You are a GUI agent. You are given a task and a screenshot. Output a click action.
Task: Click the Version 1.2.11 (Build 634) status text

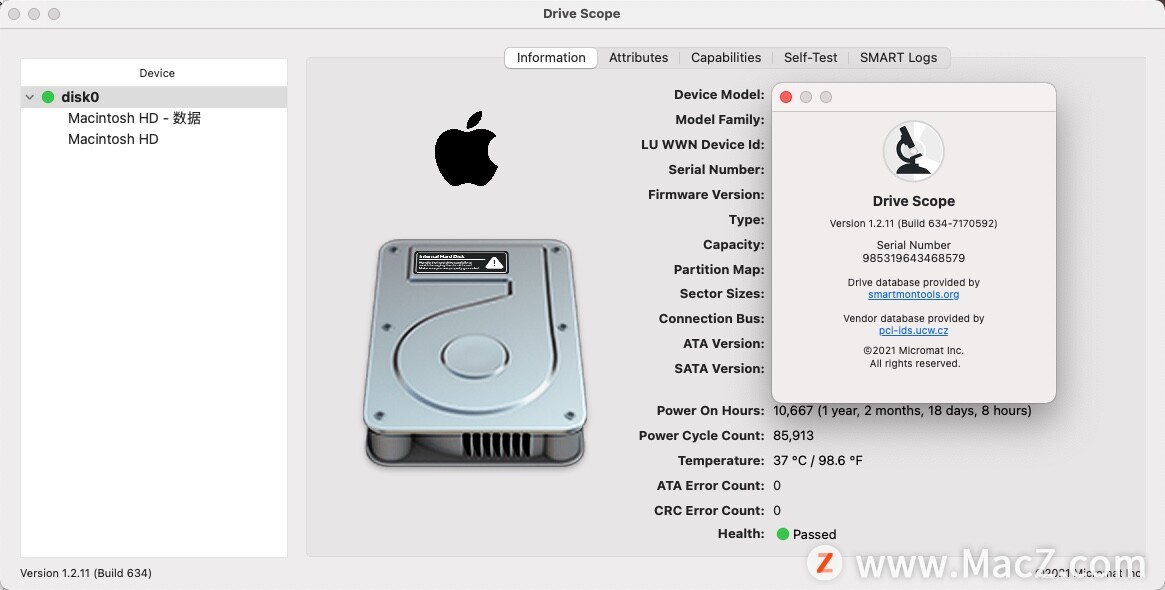pyautogui.click(x=85, y=573)
